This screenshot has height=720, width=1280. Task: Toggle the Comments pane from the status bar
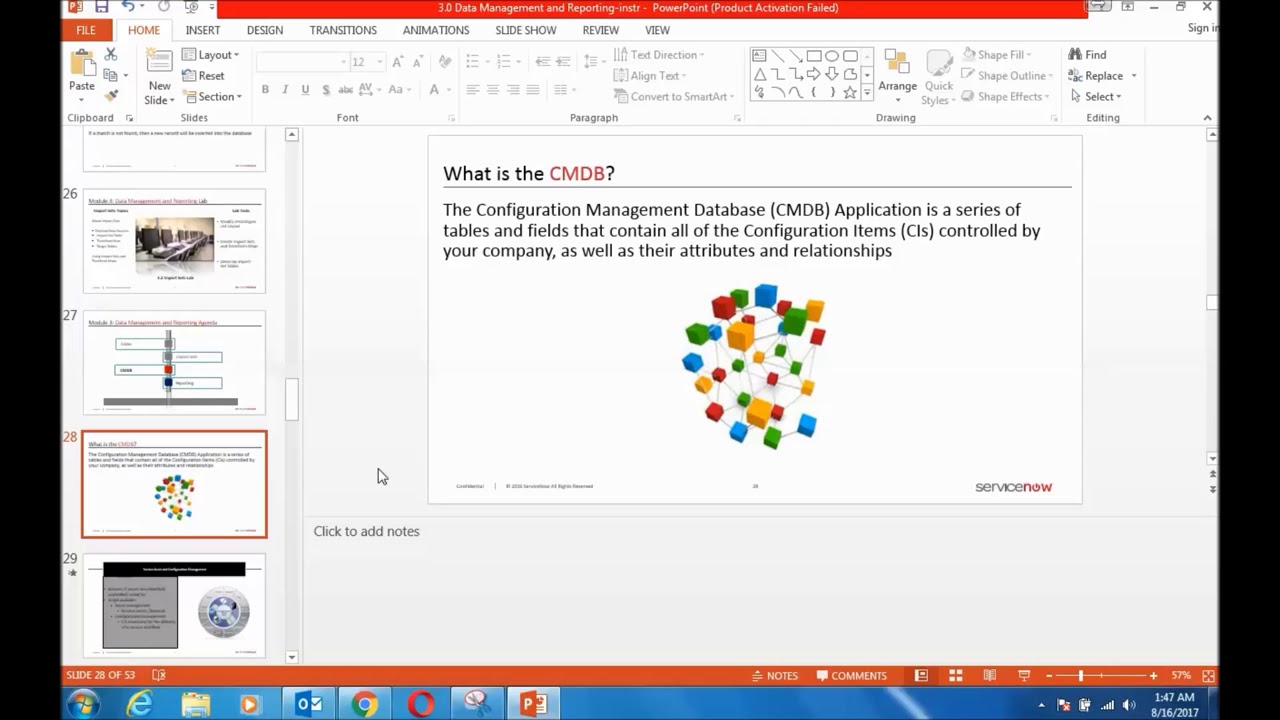click(x=850, y=676)
